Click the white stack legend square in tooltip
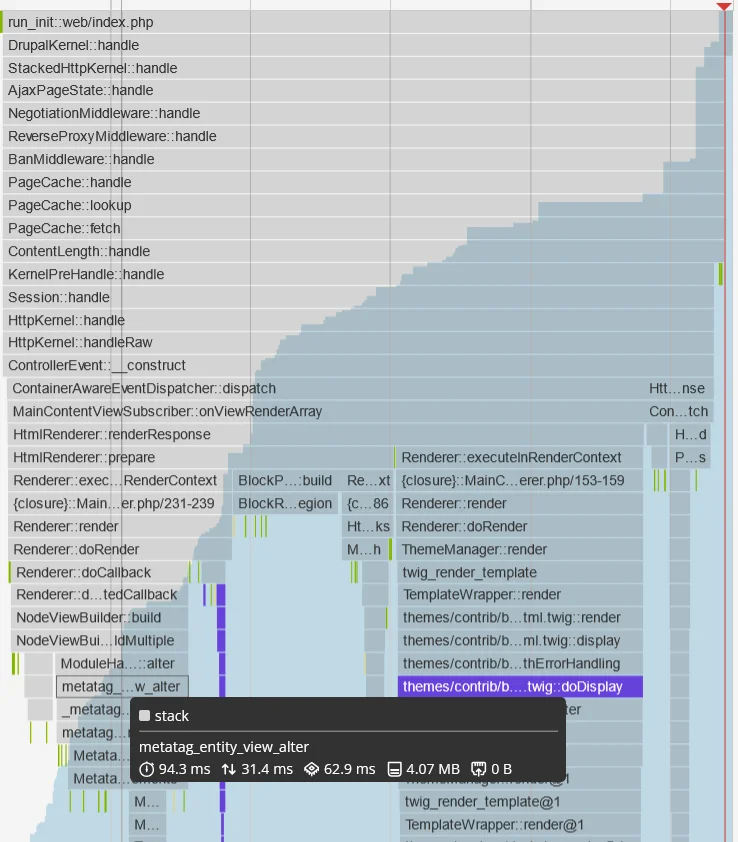The width and height of the screenshot is (738, 842). 144,715
